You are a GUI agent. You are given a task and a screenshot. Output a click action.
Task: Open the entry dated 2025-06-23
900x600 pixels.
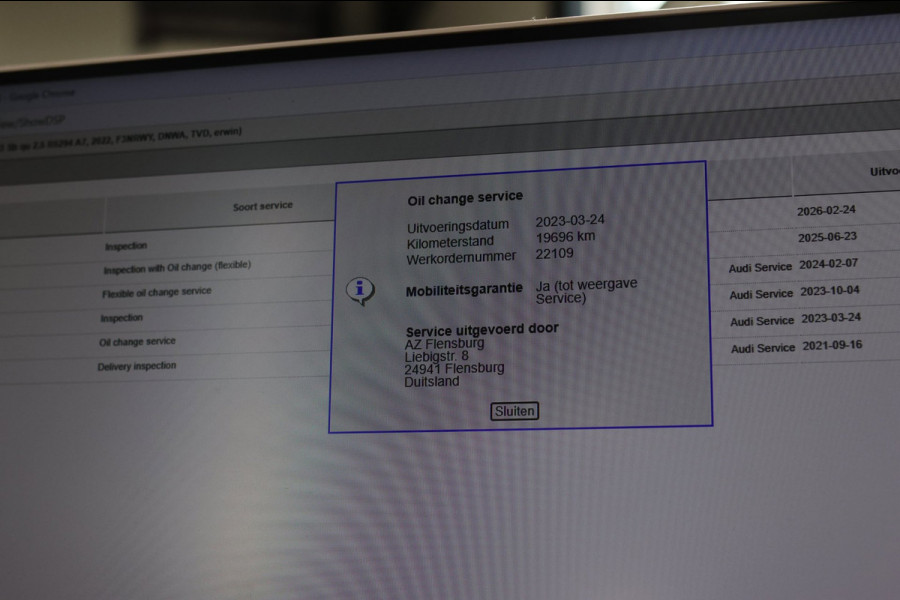(827, 237)
